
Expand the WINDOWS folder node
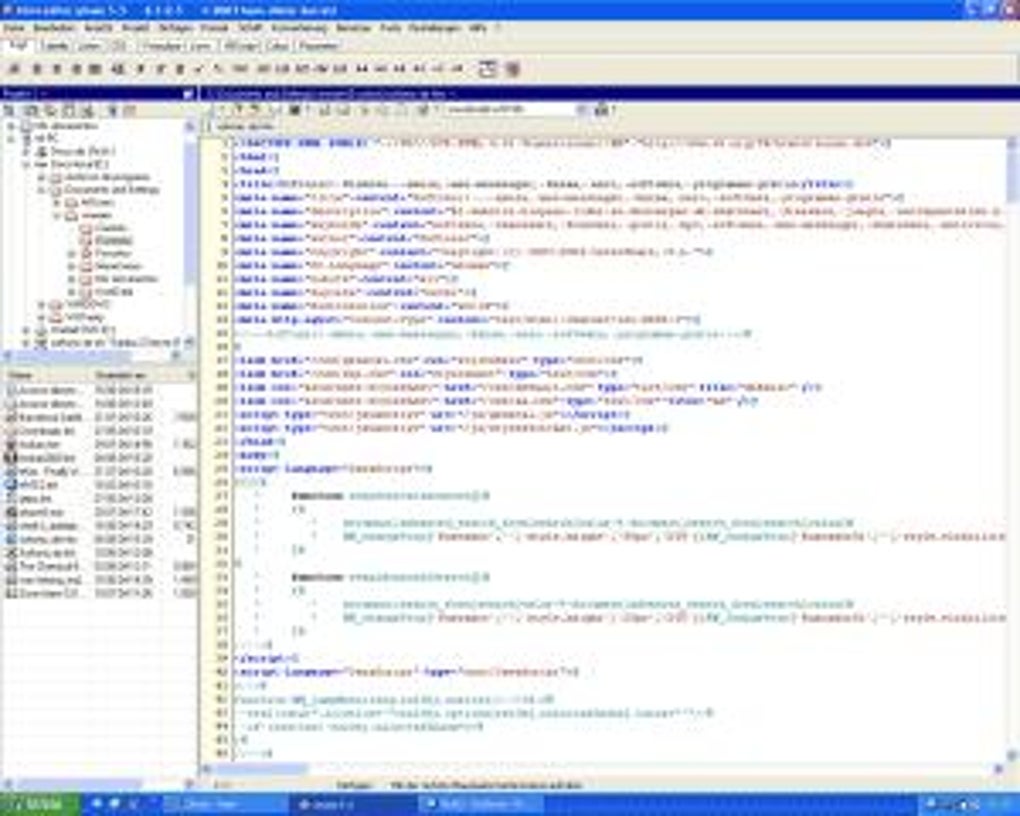coord(42,305)
